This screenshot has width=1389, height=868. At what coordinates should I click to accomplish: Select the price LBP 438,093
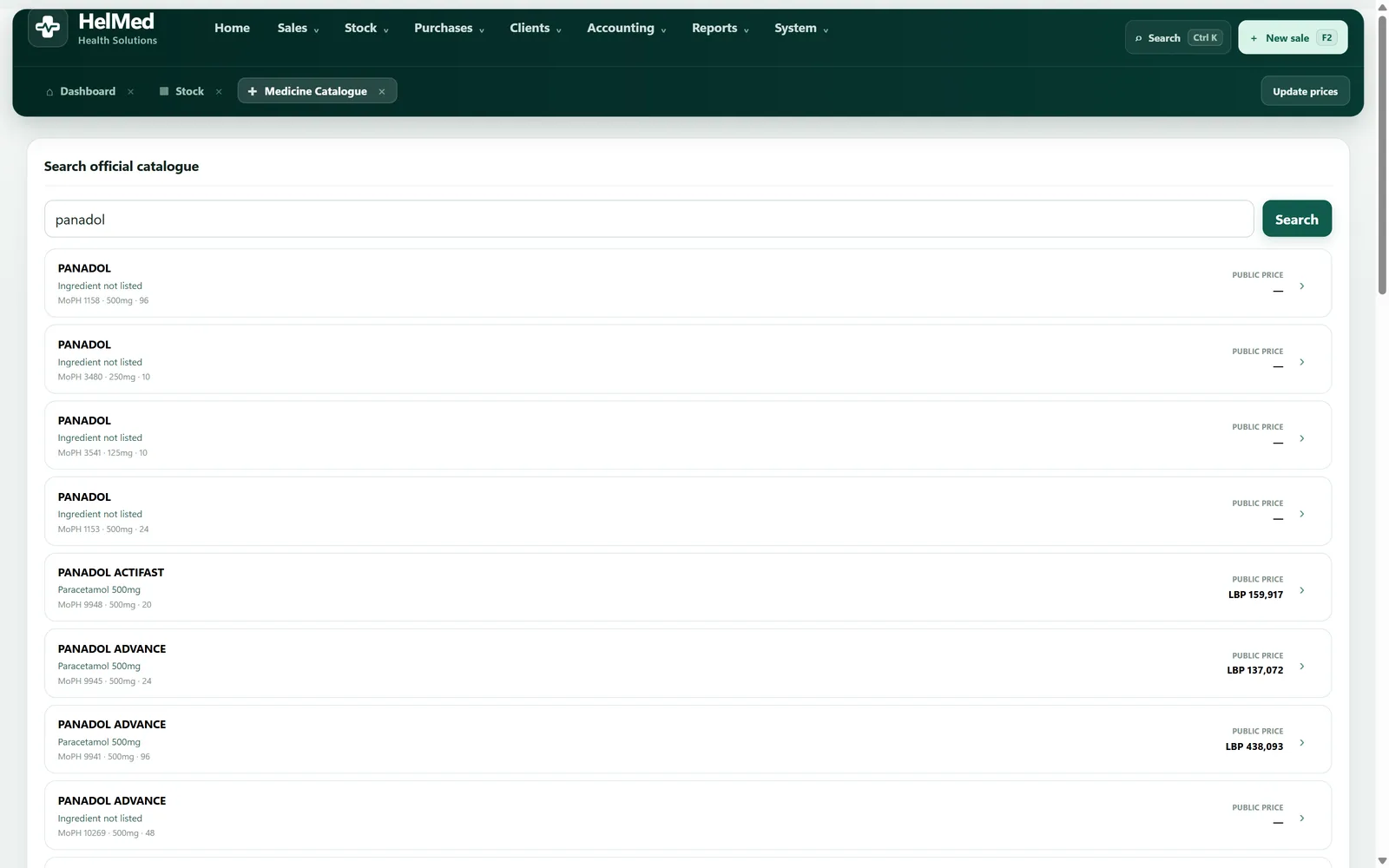tap(1254, 746)
